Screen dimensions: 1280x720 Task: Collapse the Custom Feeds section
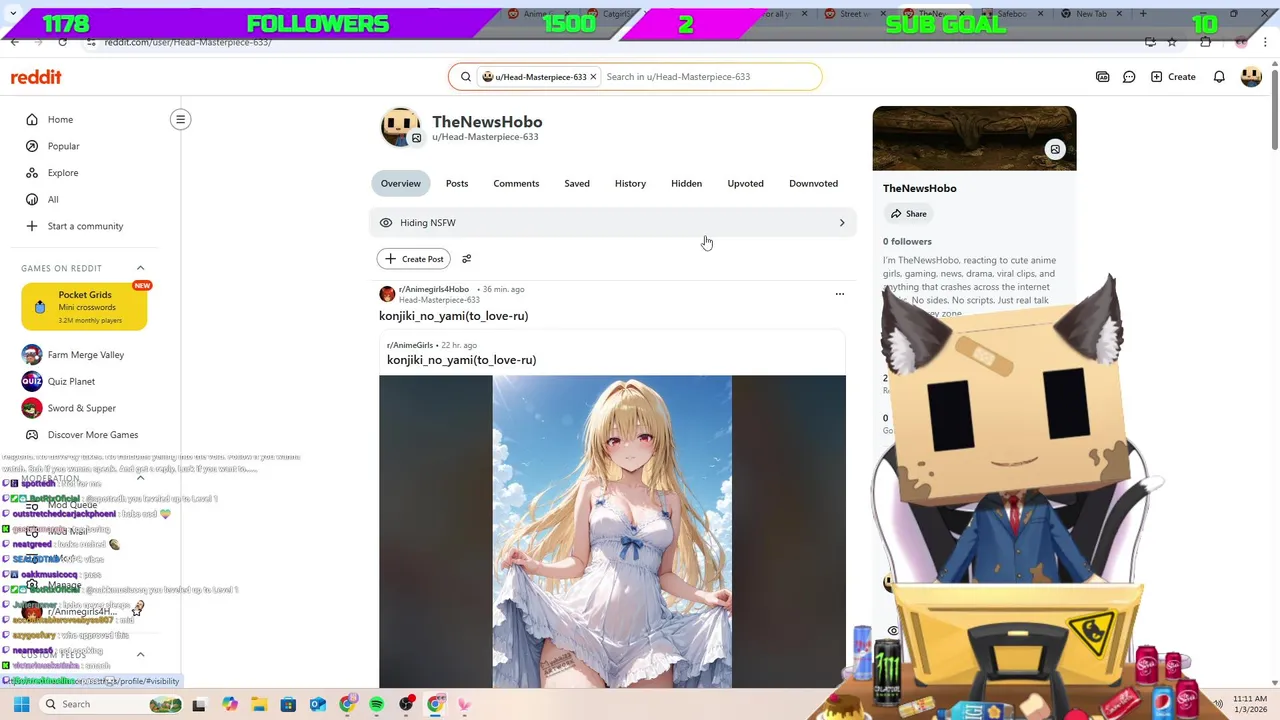(140, 655)
